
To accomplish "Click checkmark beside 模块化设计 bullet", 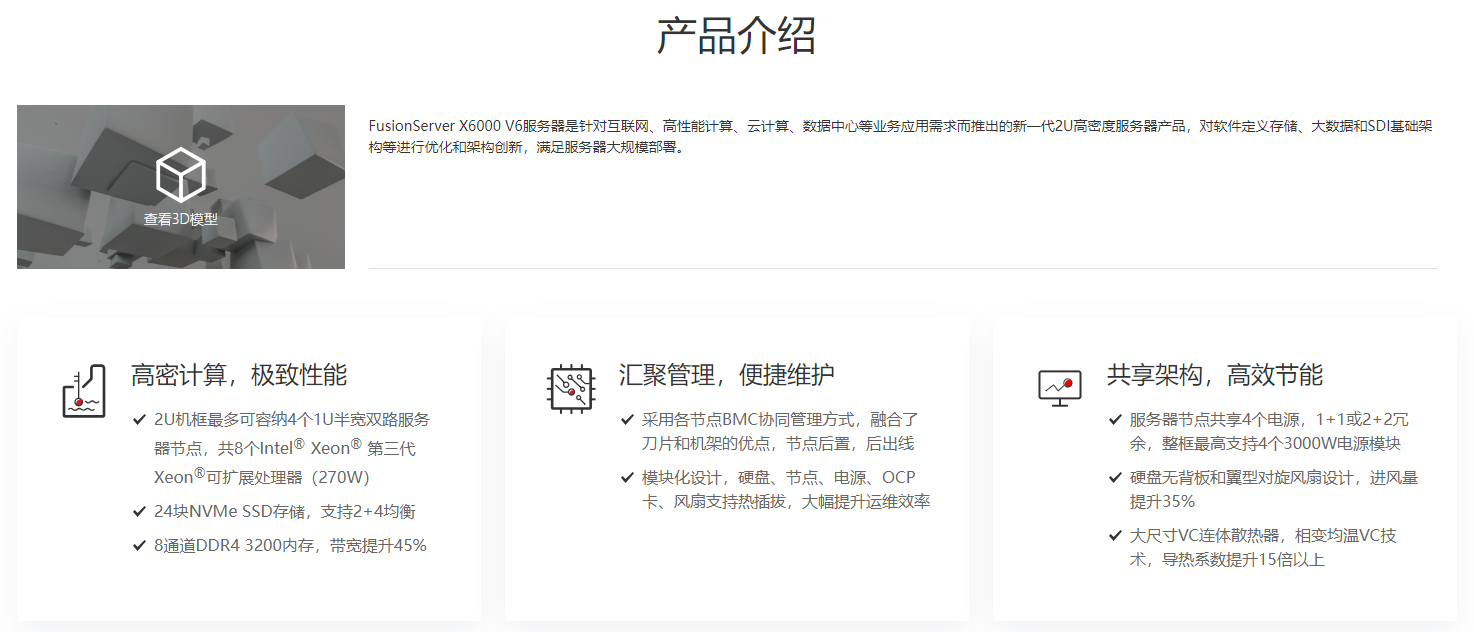I will coord(627,478).
